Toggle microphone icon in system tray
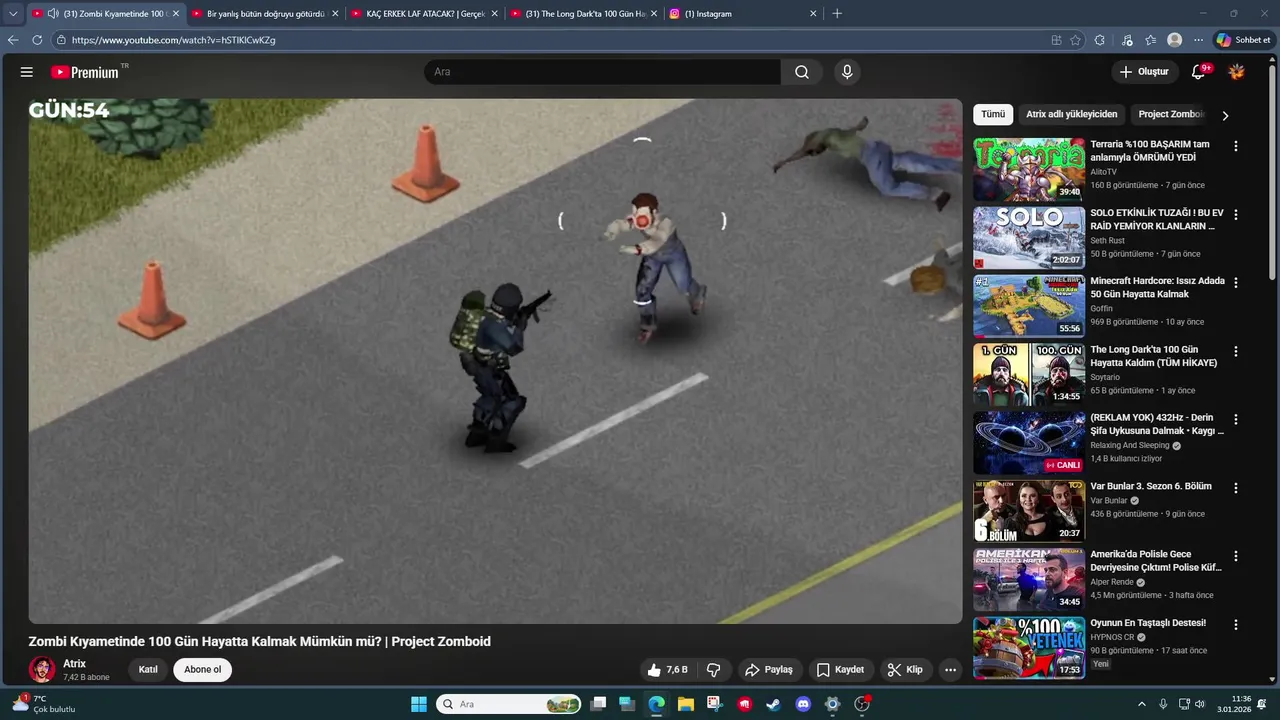Image resolution: width=1280 pixels, height=720 pixels. [x=1162, y=704]
